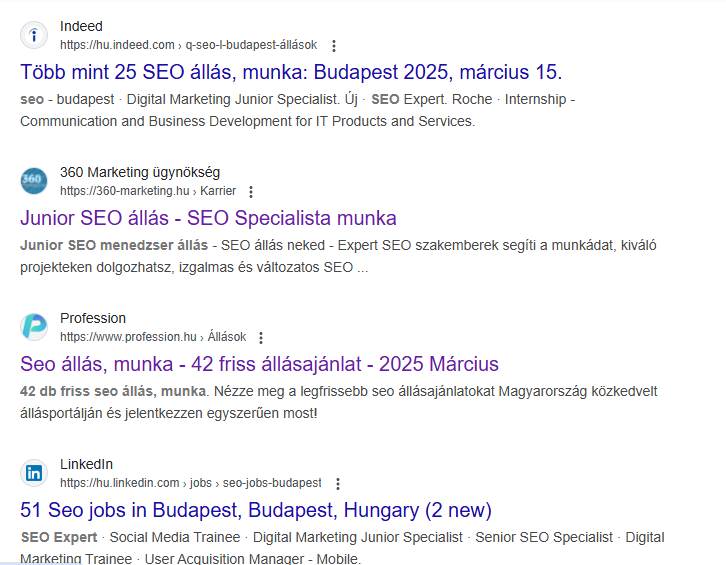Viewport: 726px width, 565px height.
Task: Open "Több mint 25 SEO állás" result
Action: click(x=291, y=72)
